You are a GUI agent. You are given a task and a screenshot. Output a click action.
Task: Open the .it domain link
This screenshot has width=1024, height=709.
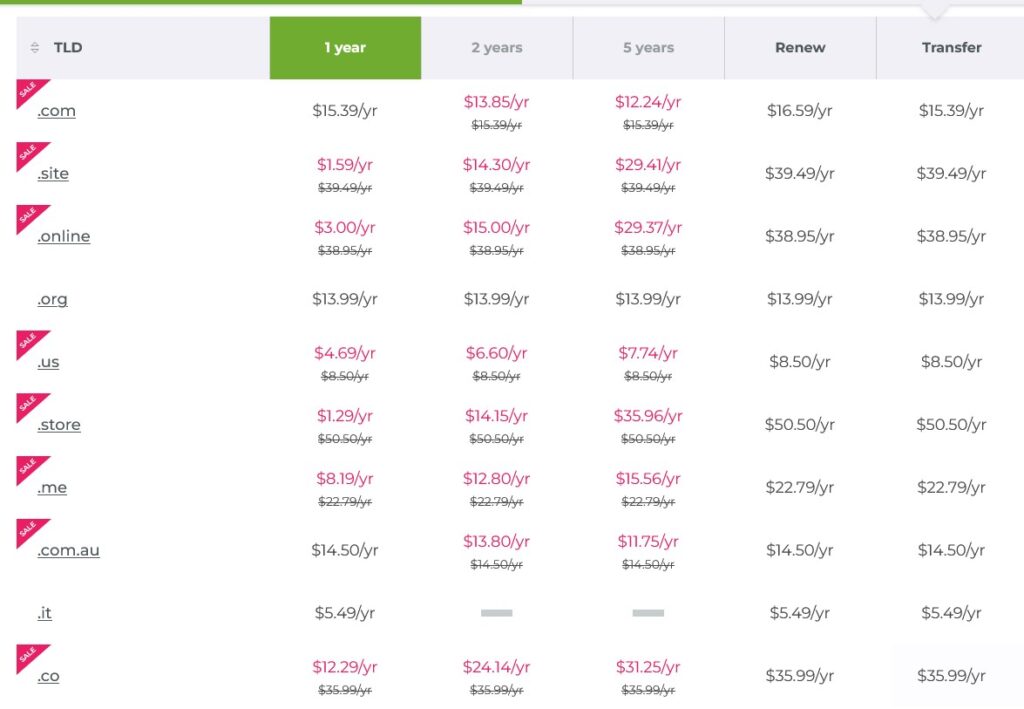(x=44, y=613)
